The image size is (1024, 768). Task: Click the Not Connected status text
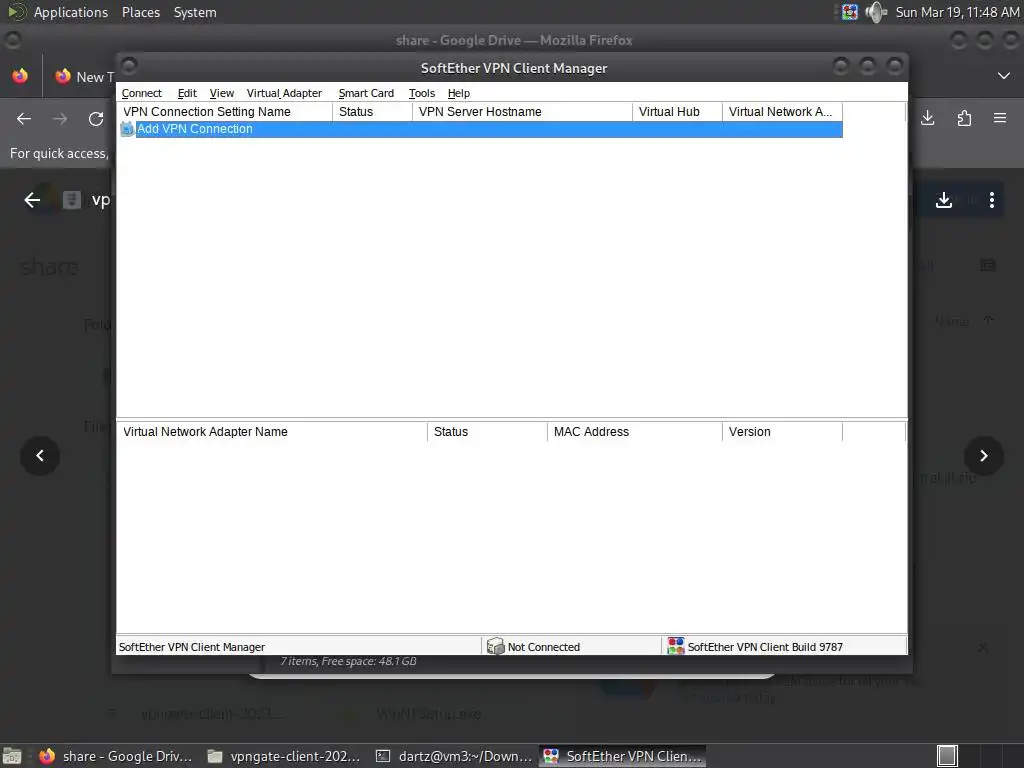coord(543,647)
